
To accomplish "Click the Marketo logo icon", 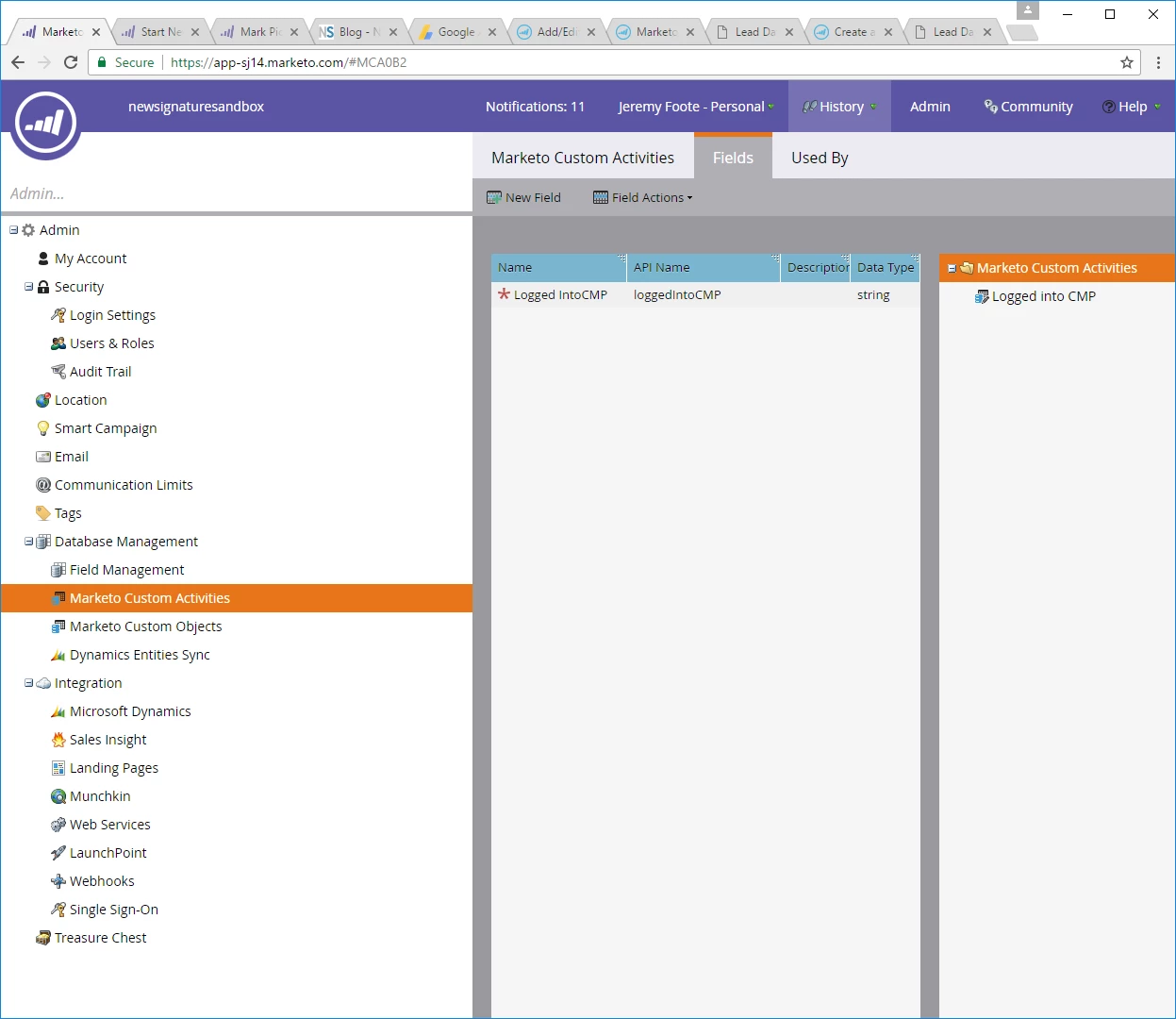I will pos(45,124).
